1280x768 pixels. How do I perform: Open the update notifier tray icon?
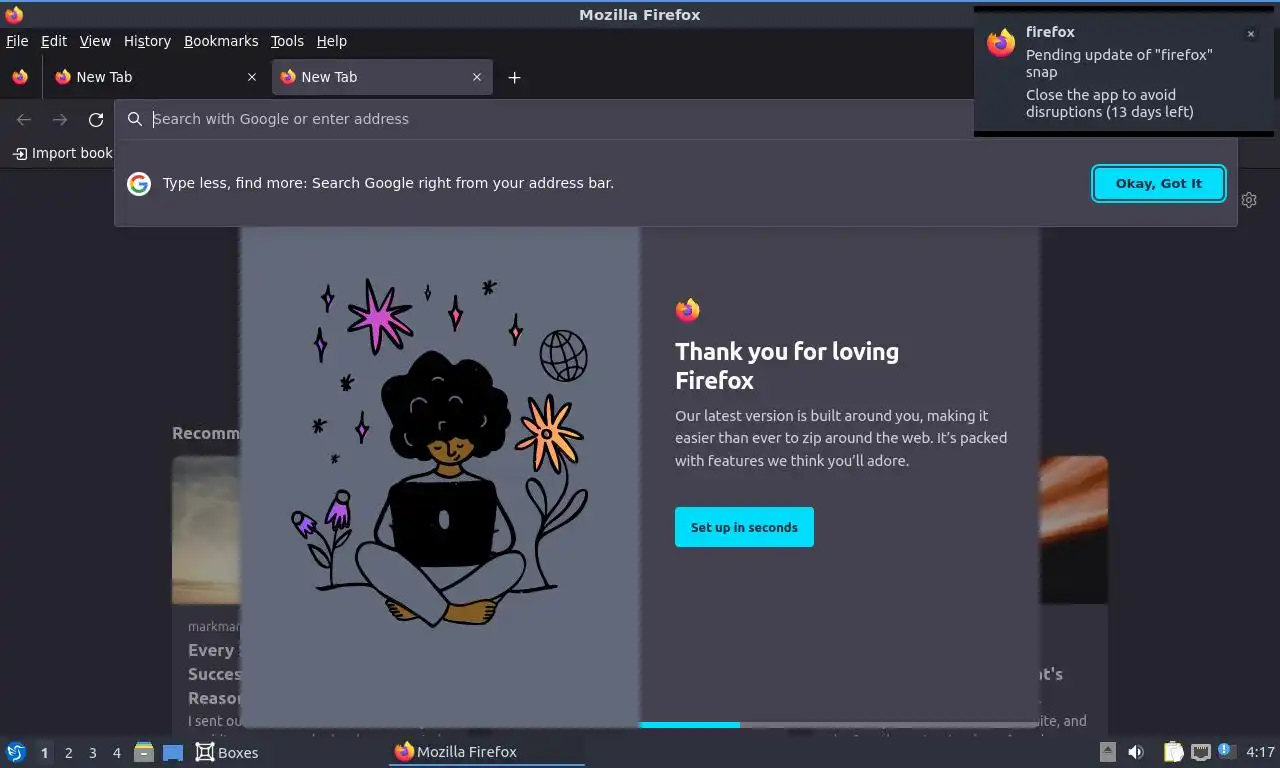click(1226, 751)
